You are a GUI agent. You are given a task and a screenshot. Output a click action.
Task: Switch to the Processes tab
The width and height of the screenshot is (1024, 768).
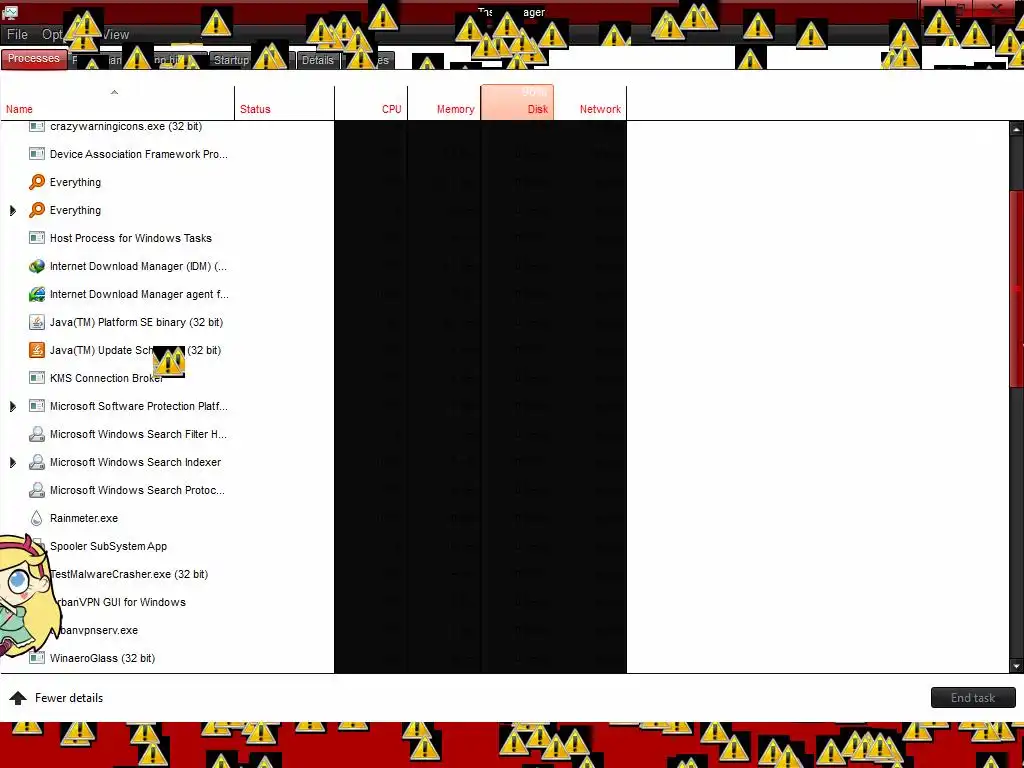click(x=34, y=59)
